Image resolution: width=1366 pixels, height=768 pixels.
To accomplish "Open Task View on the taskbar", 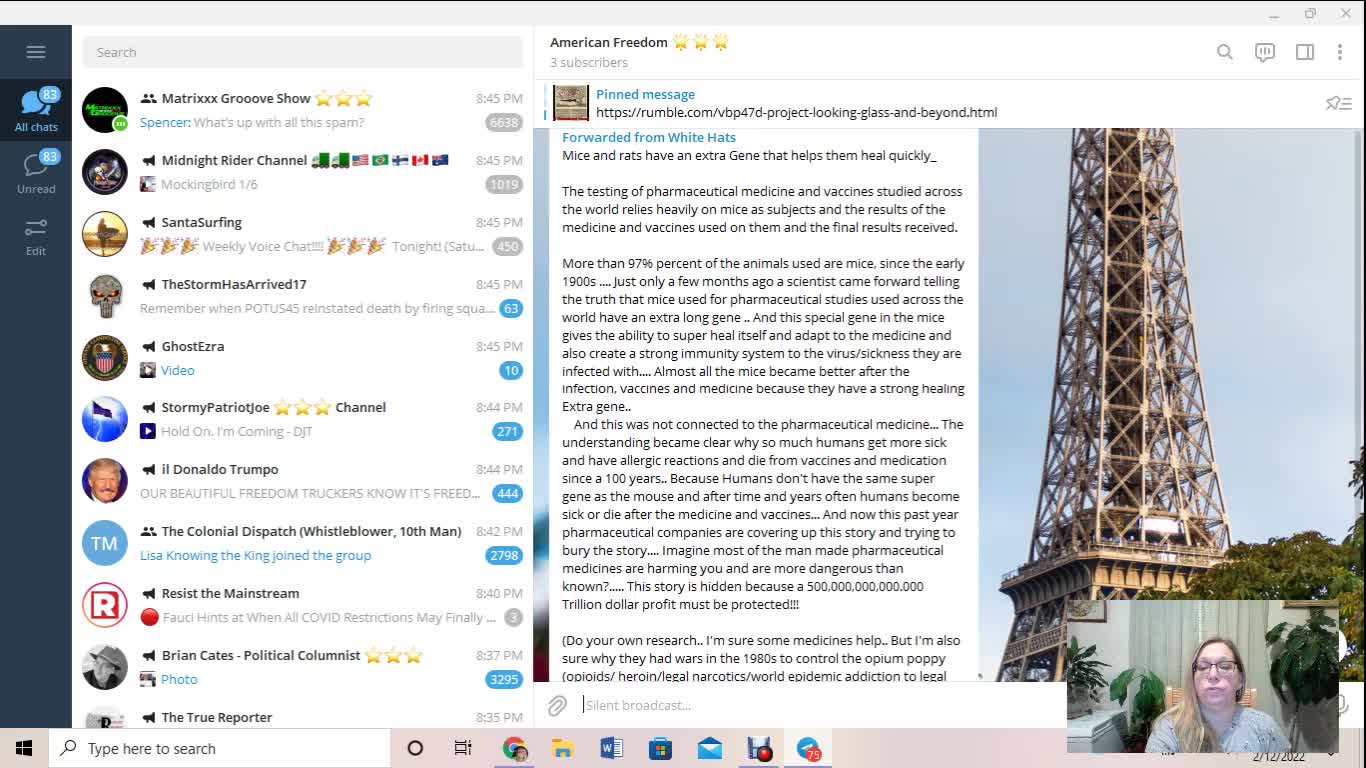I will pyautogui.click(x=463, y=748).
